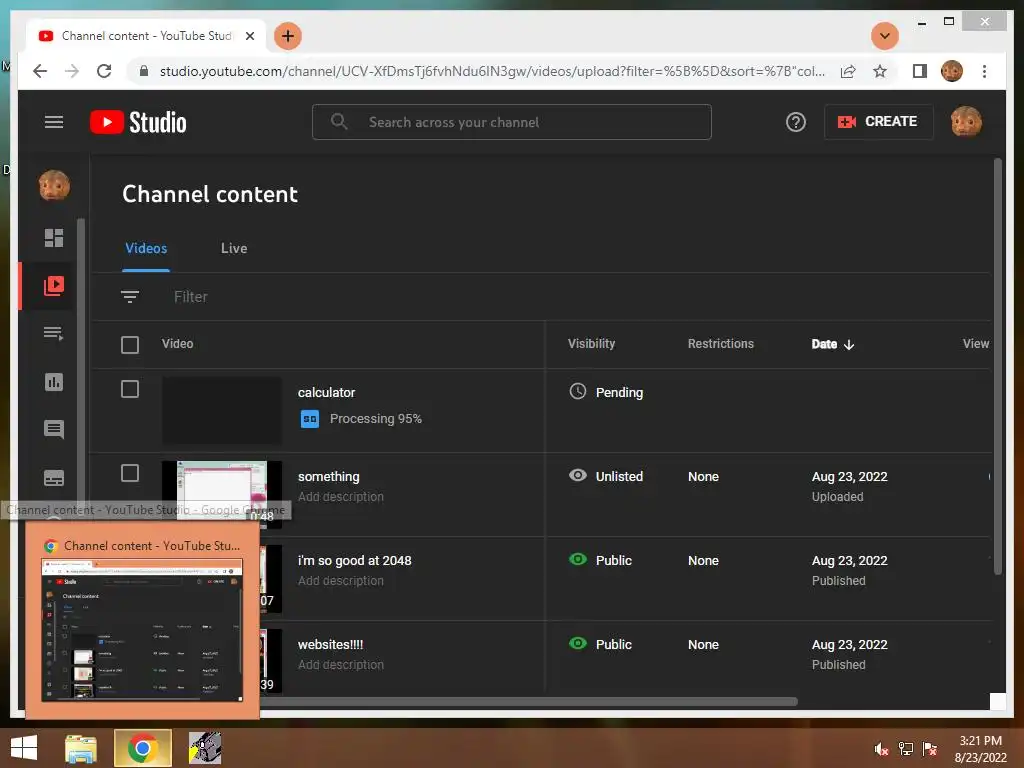1024x768 pixels.
Task: Tick the select-all videos checkbox
Action: point(130,344)
